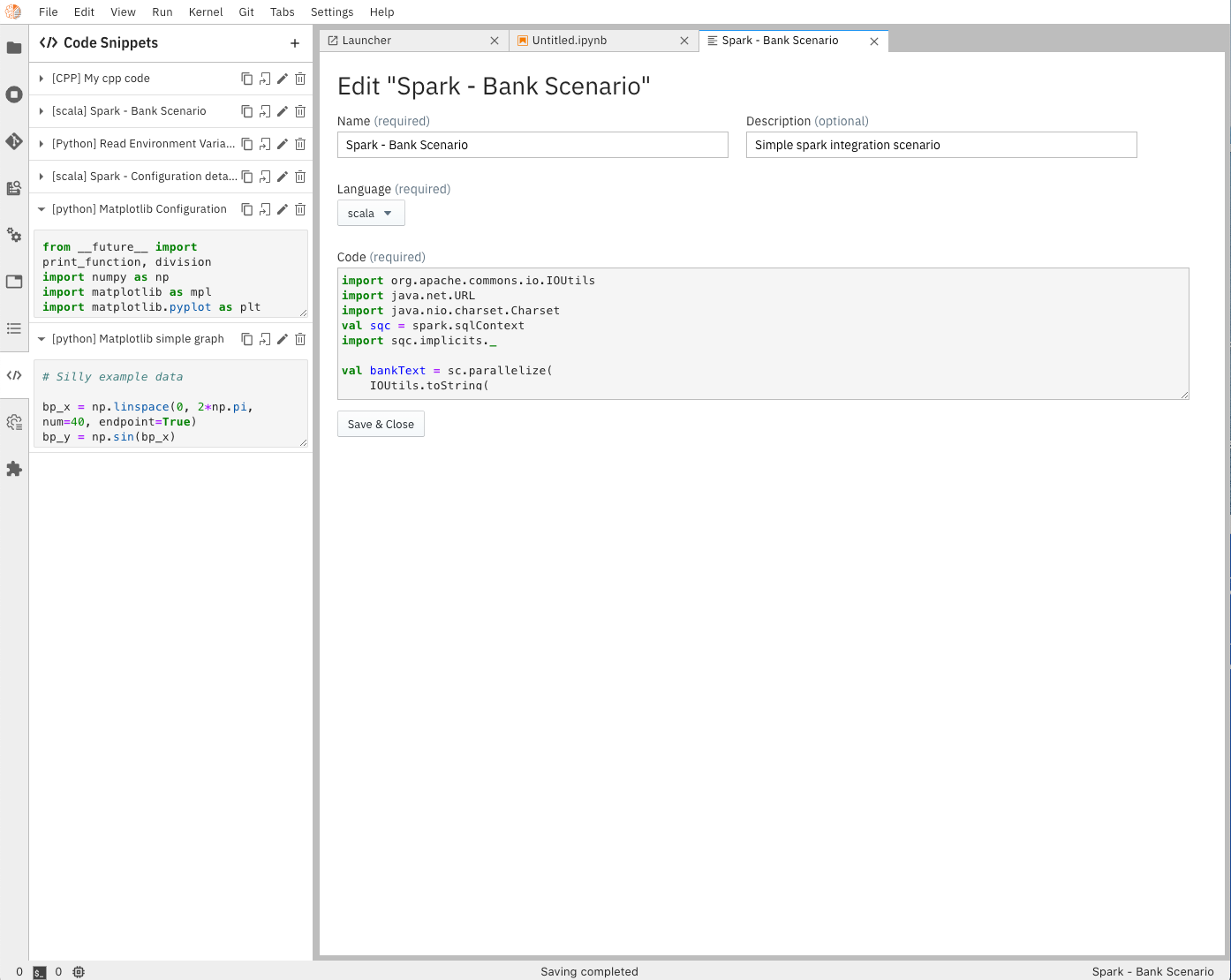Insert the Spark - Bank Scenario snippet

[x=265, y=111]
